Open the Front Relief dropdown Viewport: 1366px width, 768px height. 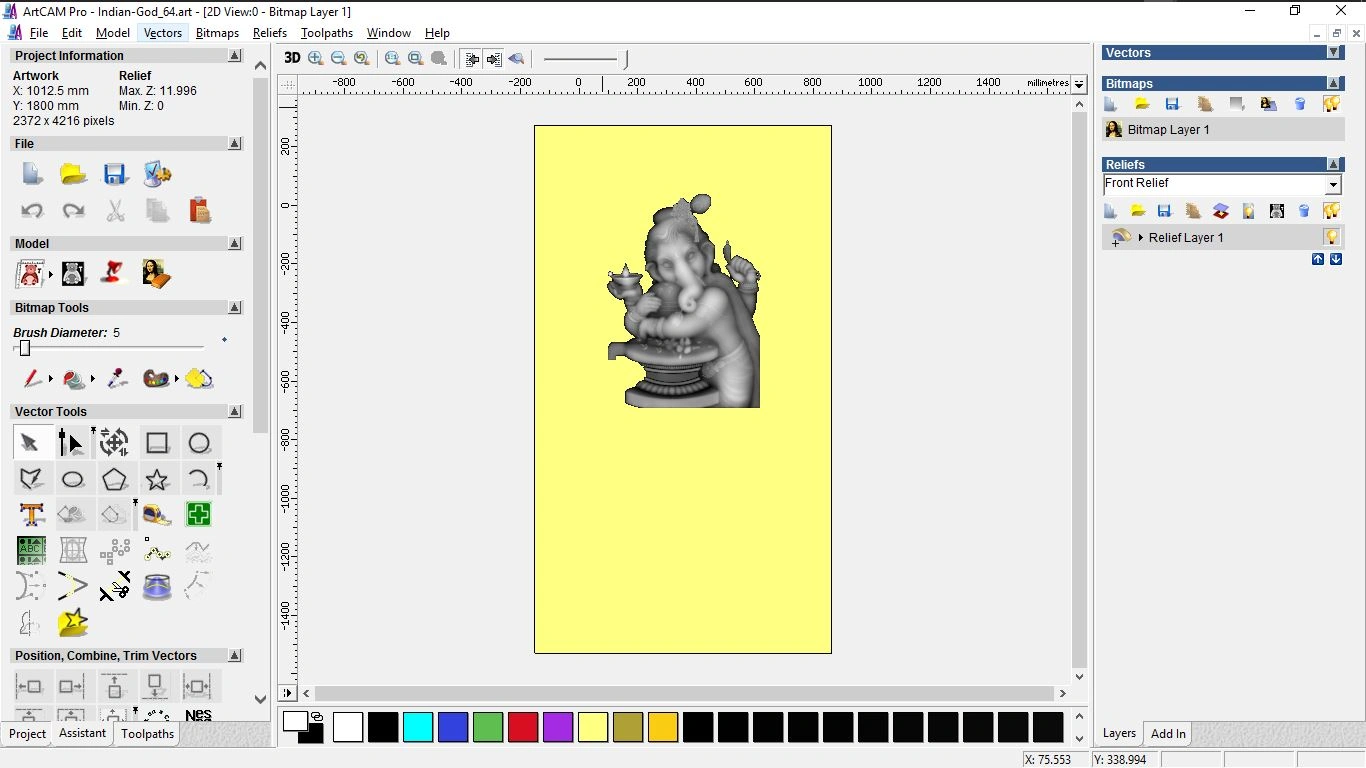pos(1333,184)
